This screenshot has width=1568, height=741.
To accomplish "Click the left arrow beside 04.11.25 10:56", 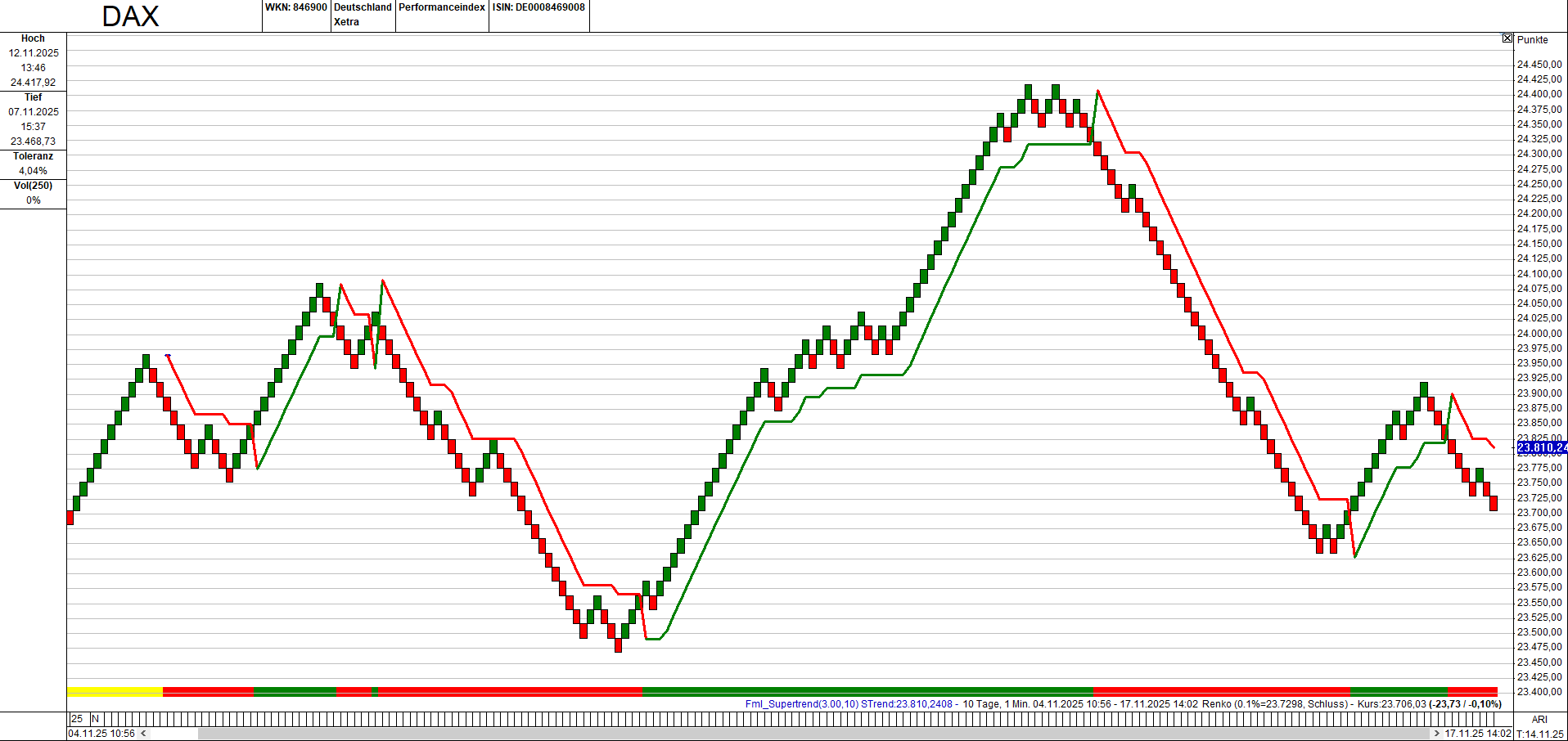I will [142, 734].
